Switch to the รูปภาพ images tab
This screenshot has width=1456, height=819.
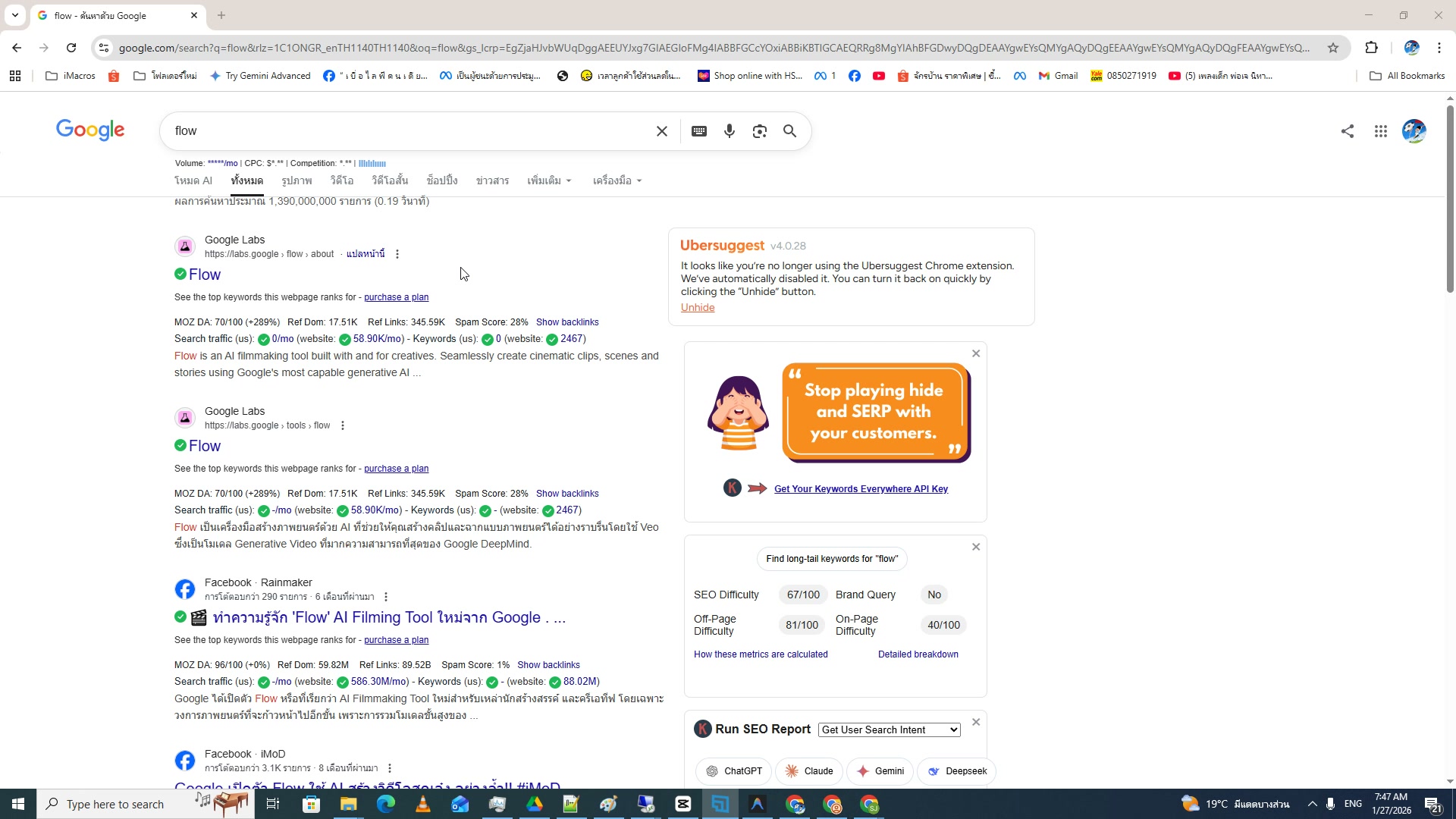(x=296, y=180)
